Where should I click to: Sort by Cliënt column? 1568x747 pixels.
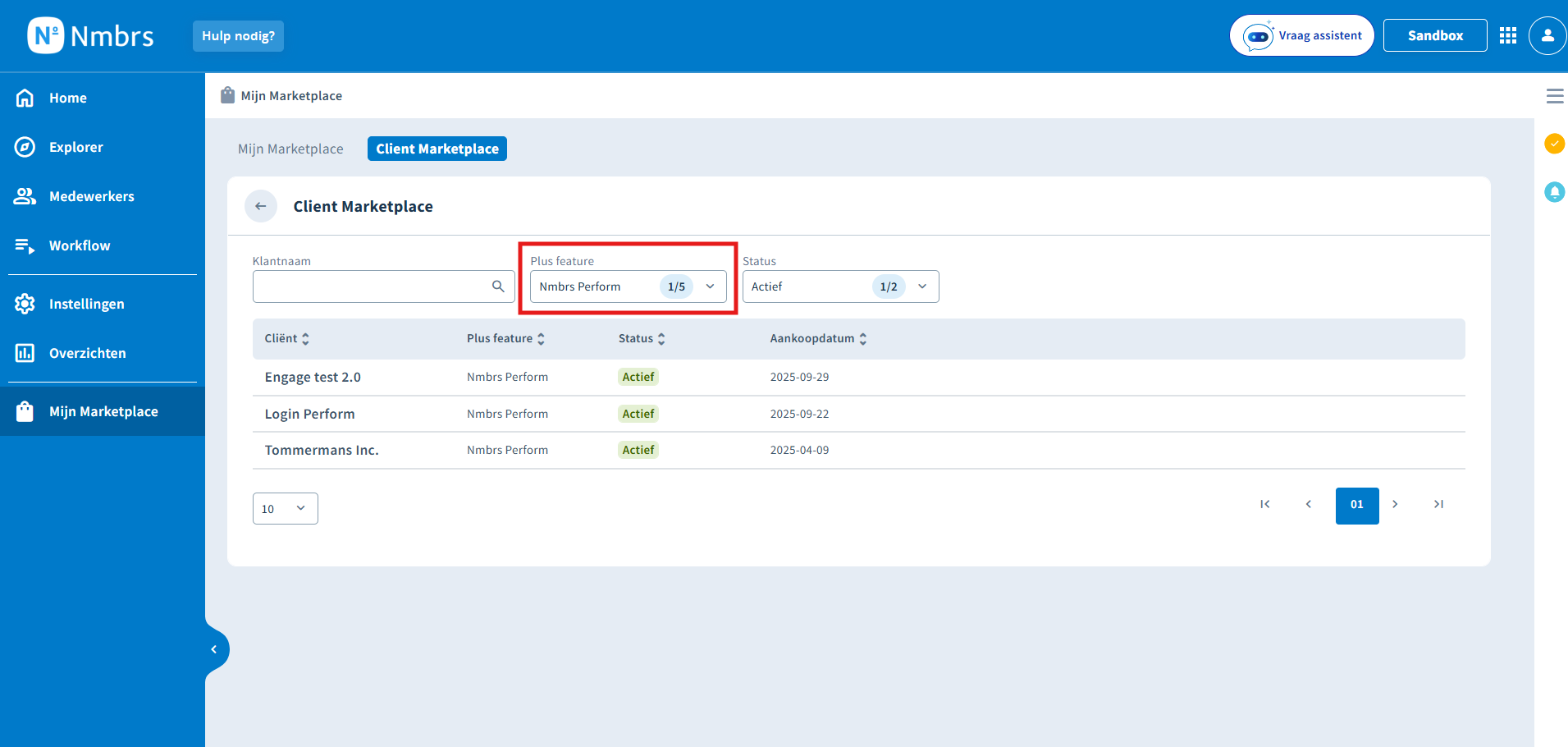(286, 338)
